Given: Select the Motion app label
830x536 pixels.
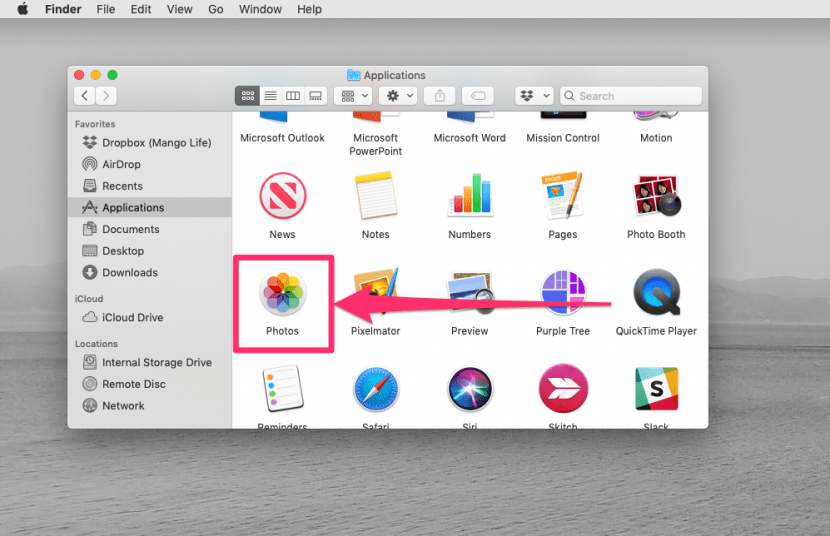Looking at the screenshot, I should click(x=656, y=138).
